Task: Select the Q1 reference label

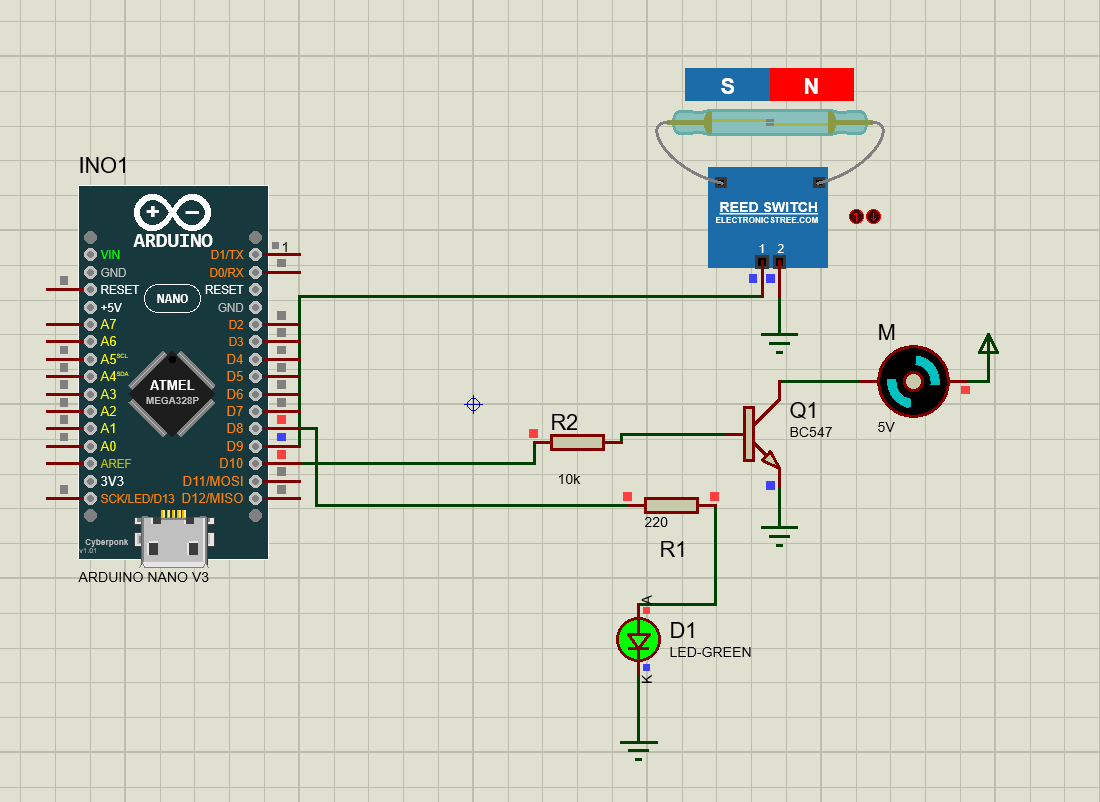Action: click(803, 410)
